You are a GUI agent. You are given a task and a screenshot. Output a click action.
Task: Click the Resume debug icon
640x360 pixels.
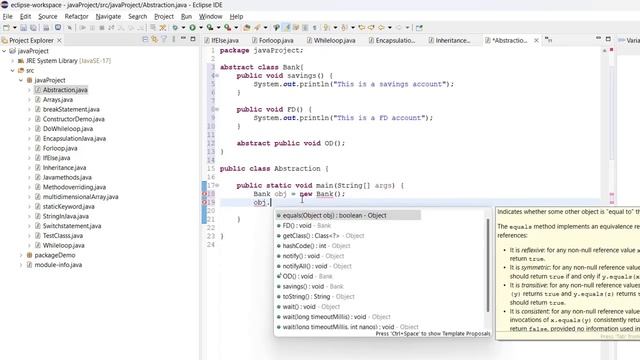pyautogui.click(x=83, y=28)
